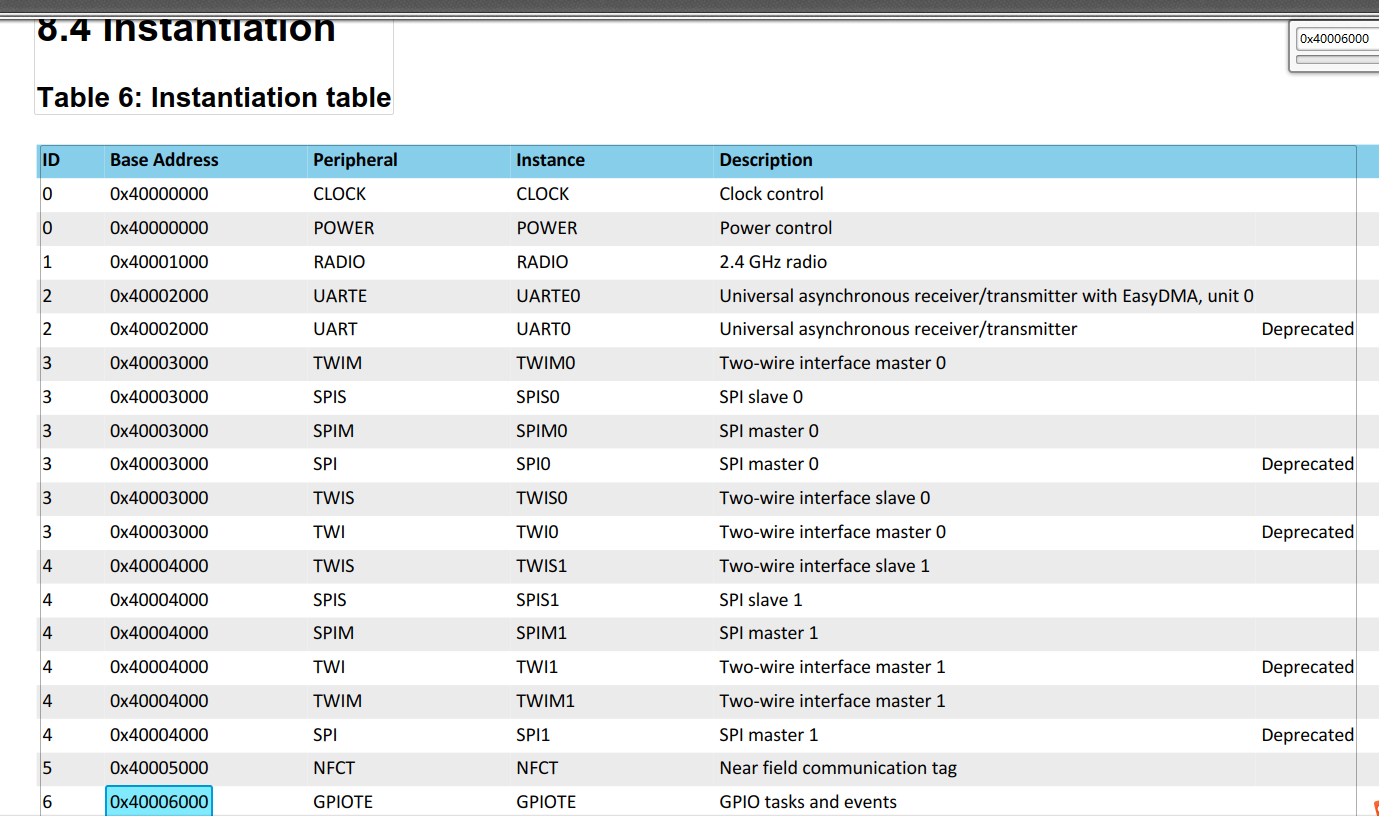This screenshot has height=816, width=1379.
Task: Click the 2.4 GHz radio description text
Action: (x=770, y=261)
